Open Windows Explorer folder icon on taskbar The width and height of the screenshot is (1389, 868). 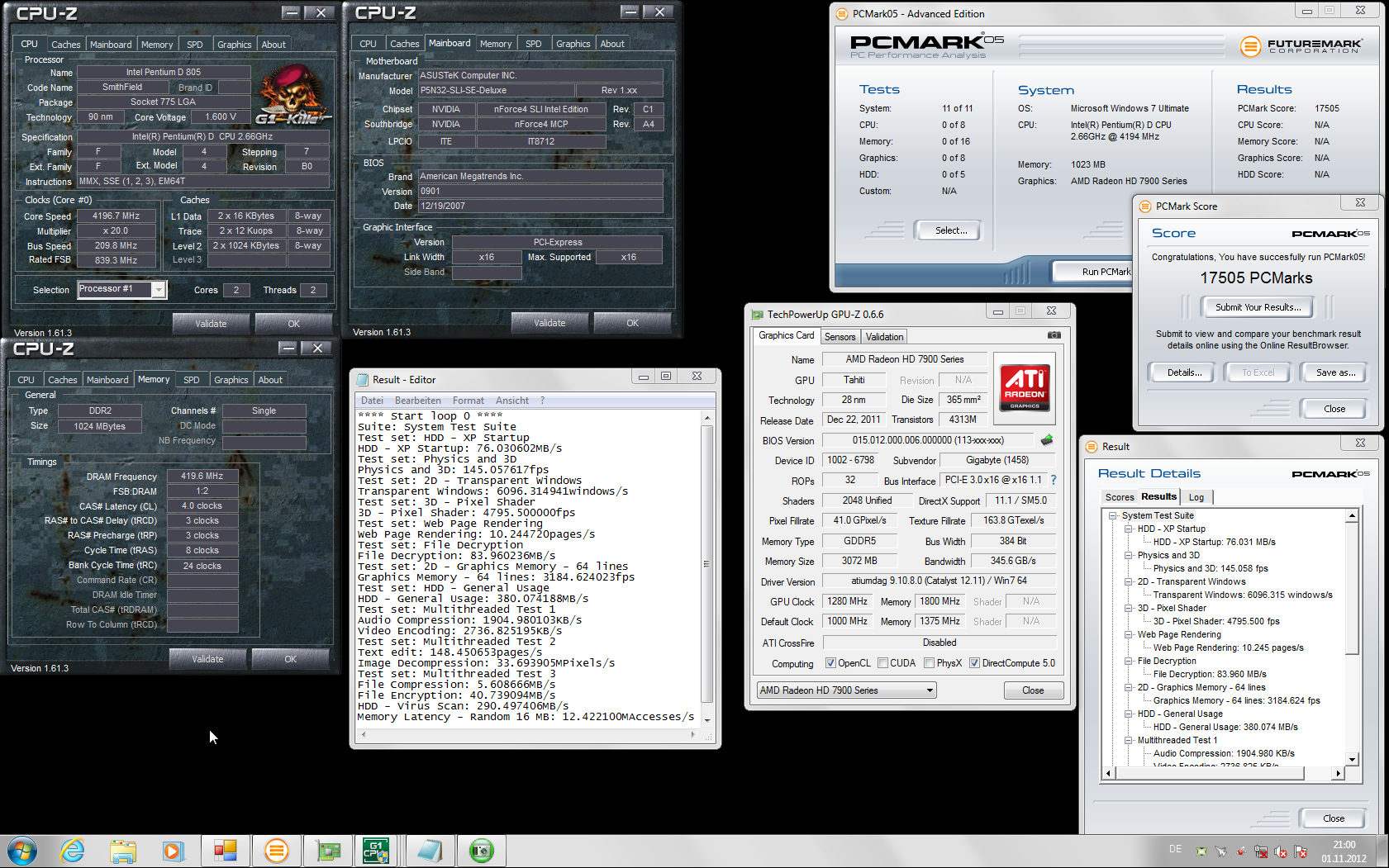coord(123,851)
